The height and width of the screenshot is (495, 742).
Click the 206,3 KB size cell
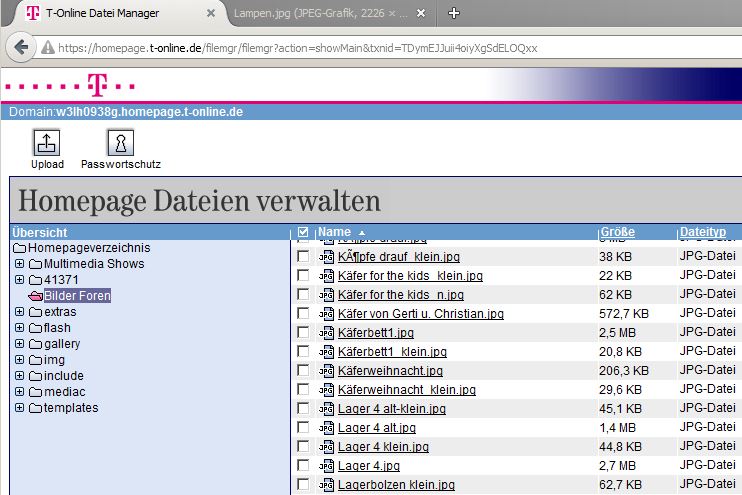click(624, 371)
